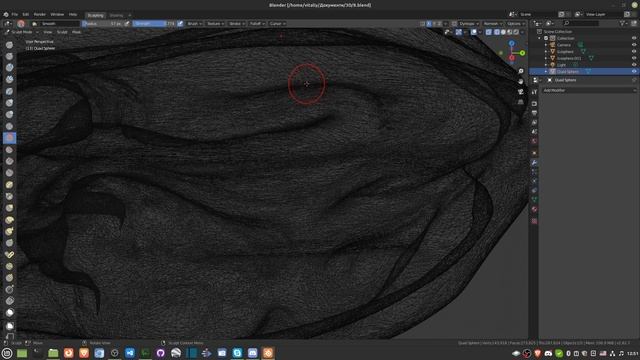
Task: Click the outliner search field
Action: [580, 24]
